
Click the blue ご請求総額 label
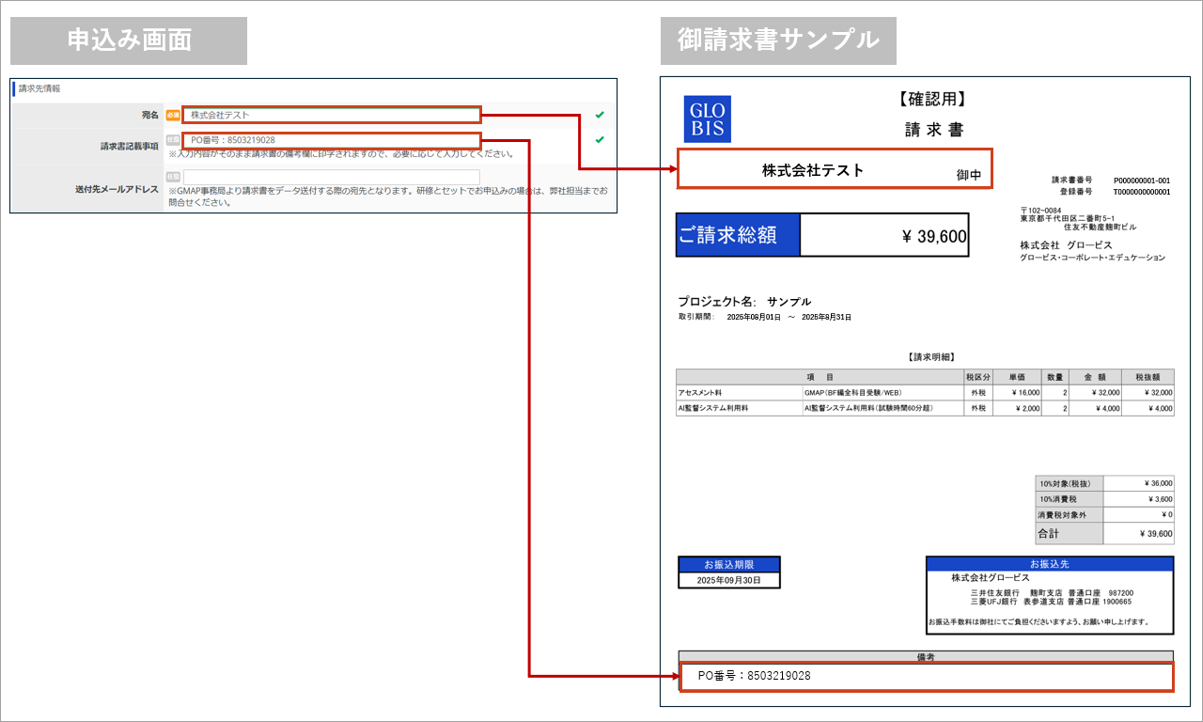click(739, 235)
